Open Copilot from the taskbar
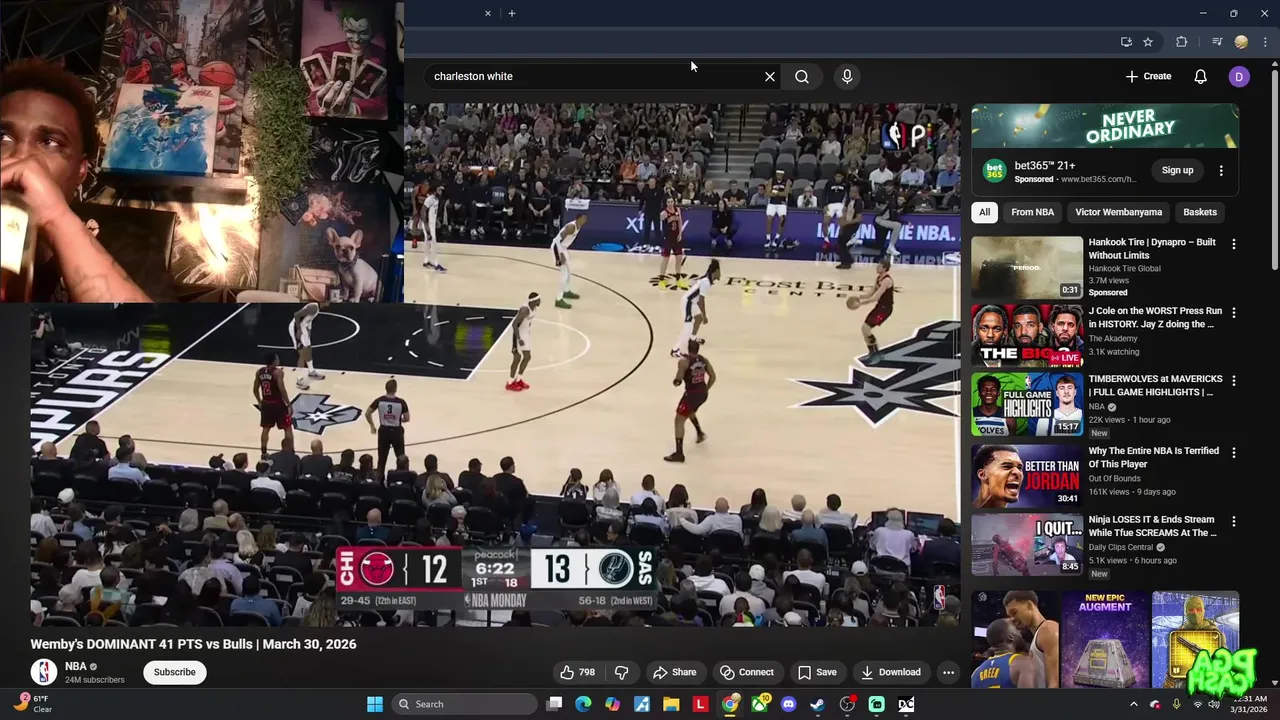 [613, 704]
